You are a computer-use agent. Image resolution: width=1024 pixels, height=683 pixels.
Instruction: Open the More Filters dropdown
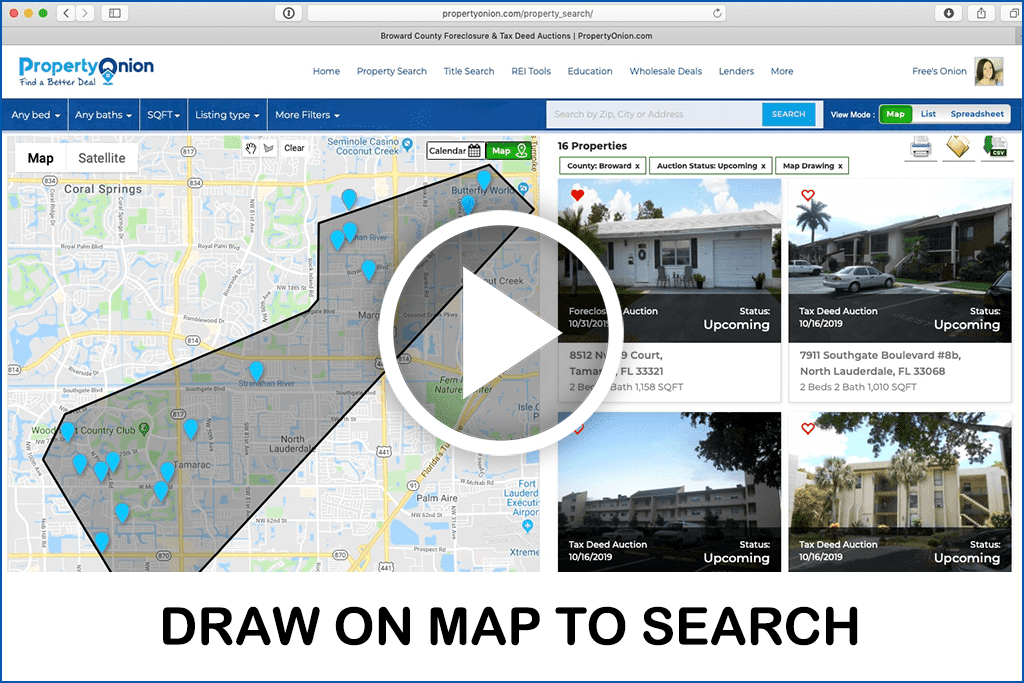[x=306, y=114]
